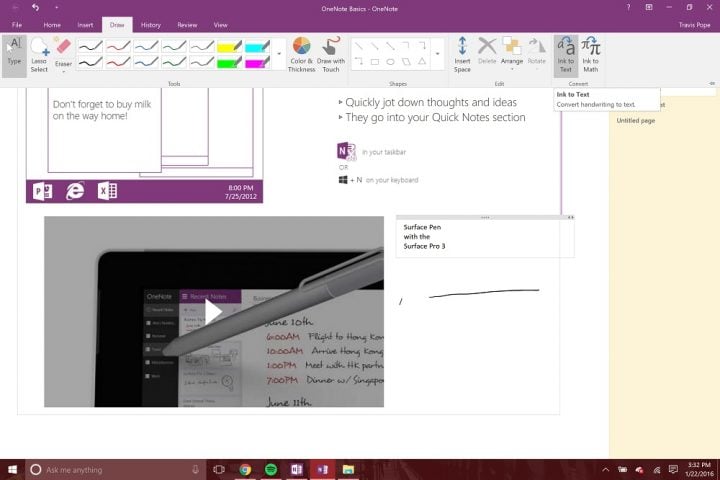Pick the thick green pen in the bottom row
The image size is (720, 480).
click(x=174, y=62)
